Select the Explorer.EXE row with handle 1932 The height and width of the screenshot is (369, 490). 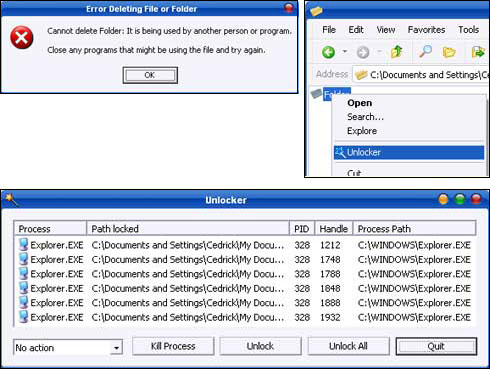click(245, 317)
